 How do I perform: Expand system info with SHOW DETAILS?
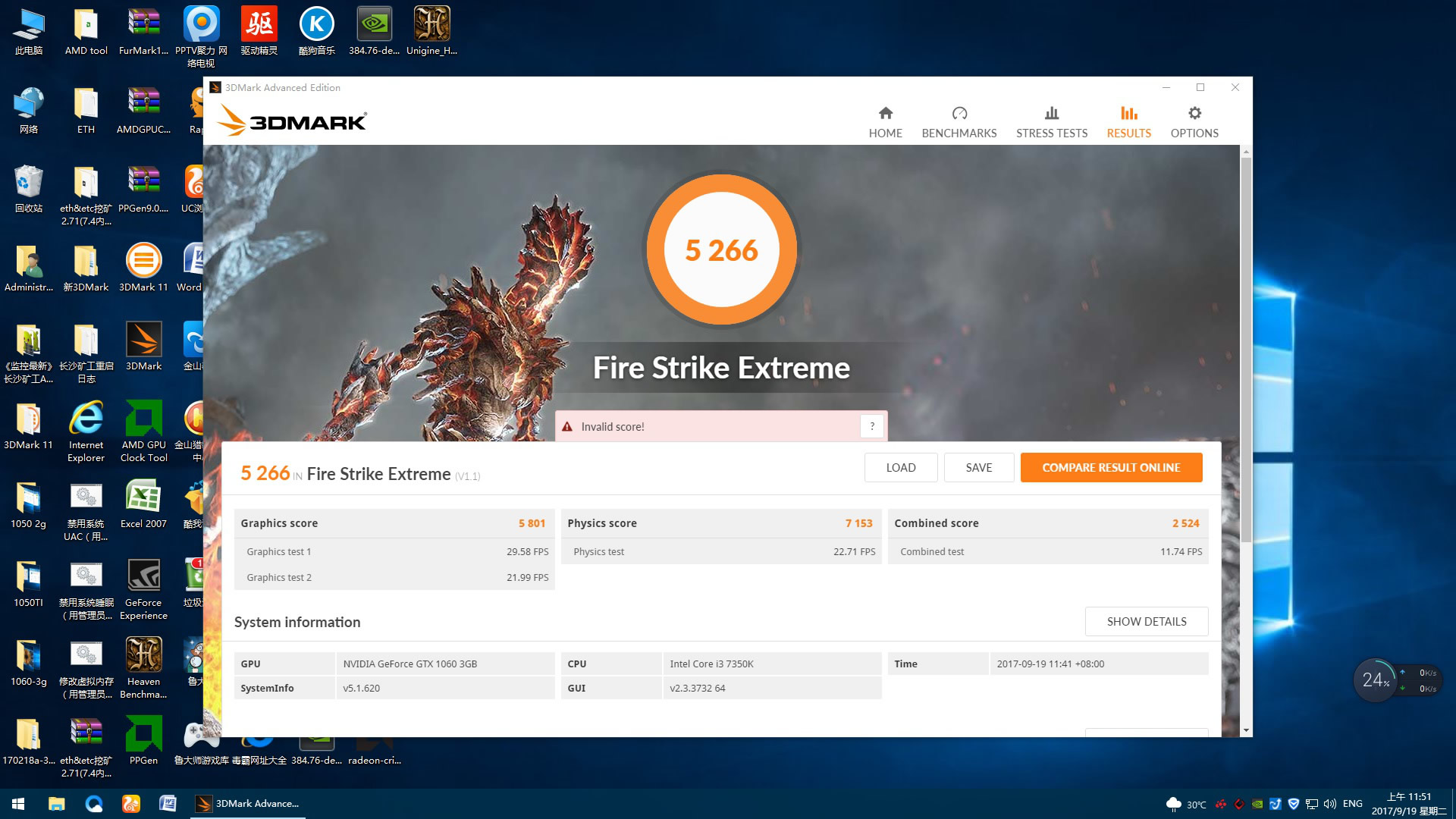1146,621
